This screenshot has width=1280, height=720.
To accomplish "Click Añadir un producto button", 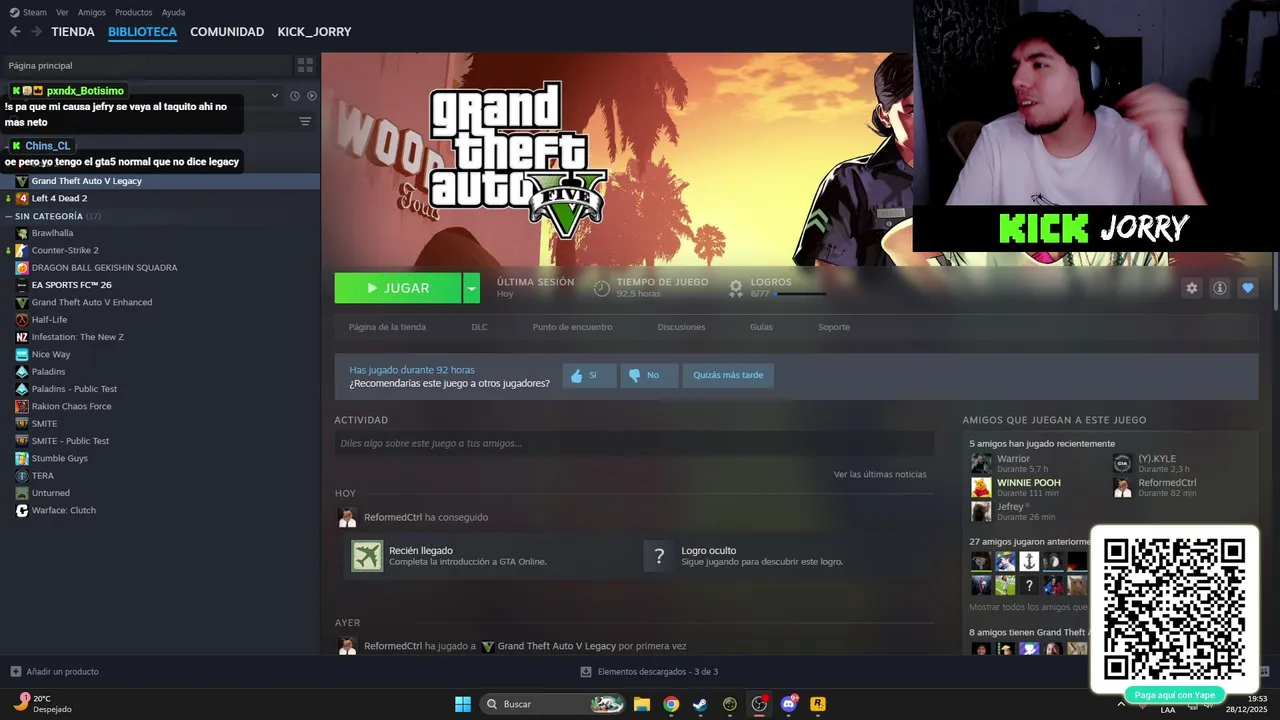I will [54, 671].
